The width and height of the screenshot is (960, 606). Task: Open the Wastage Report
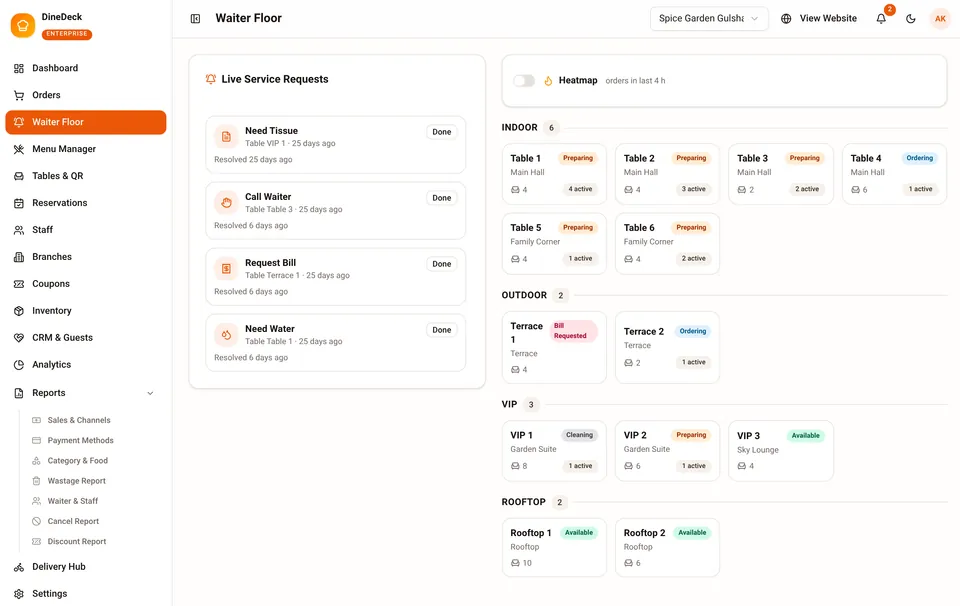click(x=77, y=481)
